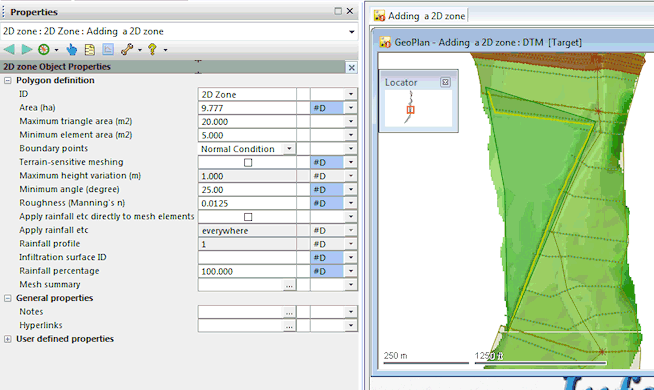
Task: Open the object selector dropdown '2D zone : 2D Zone'
Action: [352, 32]
